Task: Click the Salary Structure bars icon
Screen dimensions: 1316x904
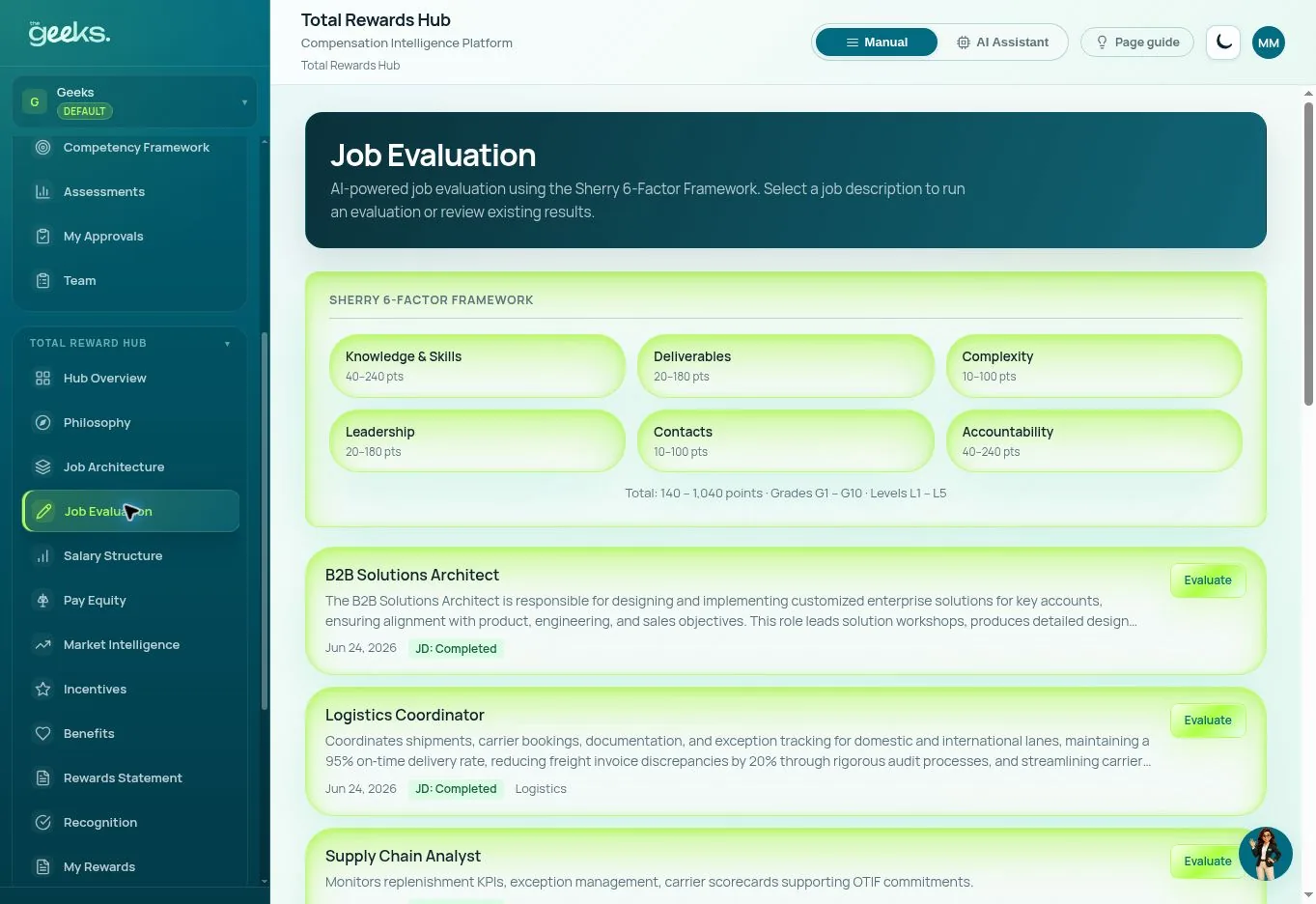Action: pos(42,556)
